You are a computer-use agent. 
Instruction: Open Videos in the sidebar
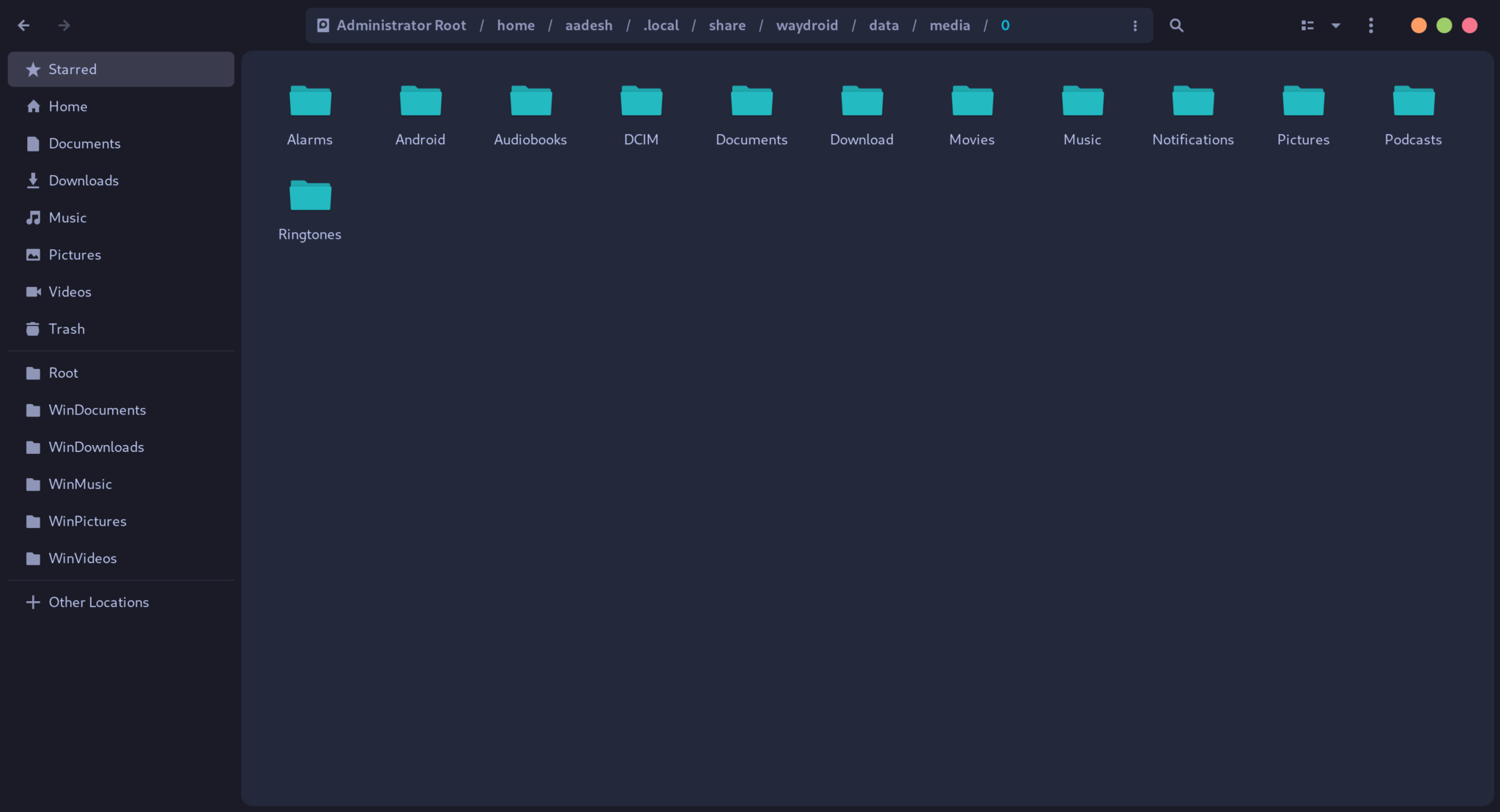[70, 291]
